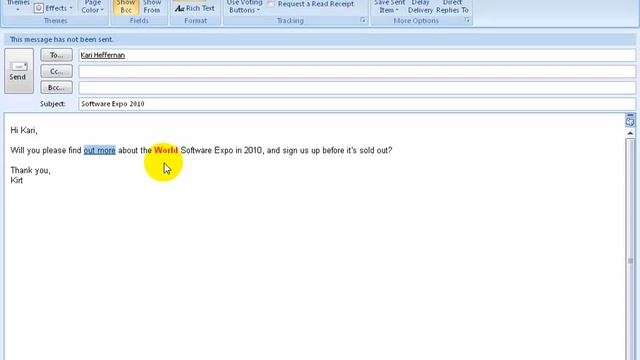Image resolution: width=640 pixels, height=360 pixels.
Task: Launch the More Options dialog launcher
Action: pyautogui.click(x=467, y=20)
